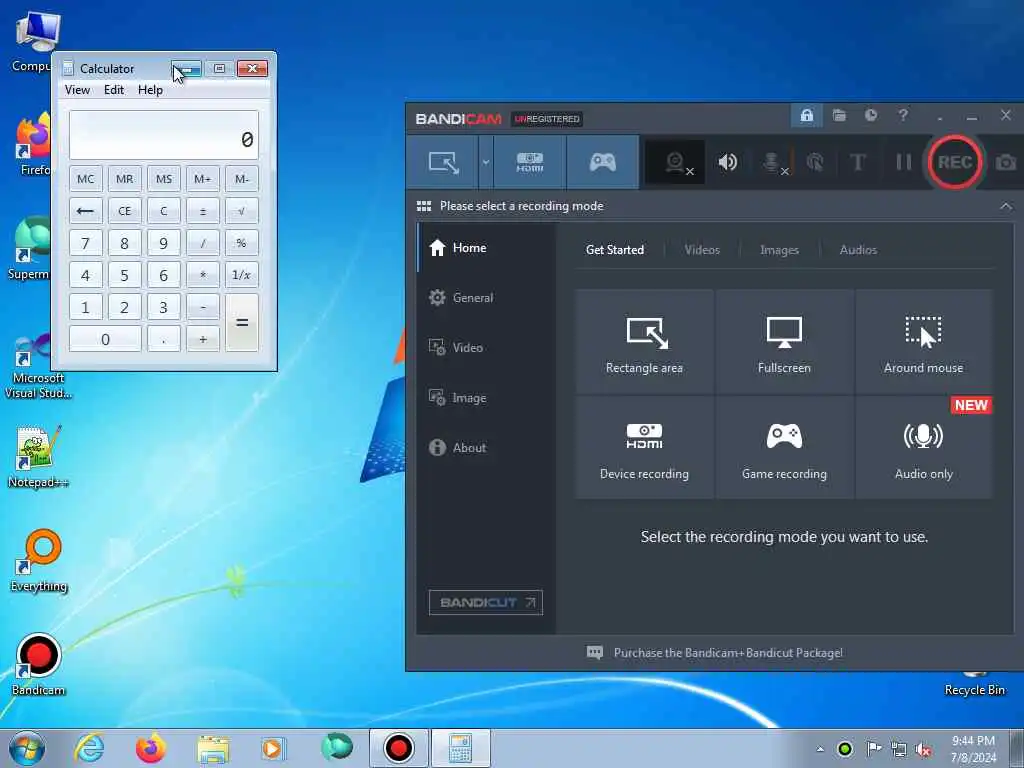Viewport: 1024px width, 768px height.
Task: Toggle the text overlay T icon
Action: tap(857, 162)
